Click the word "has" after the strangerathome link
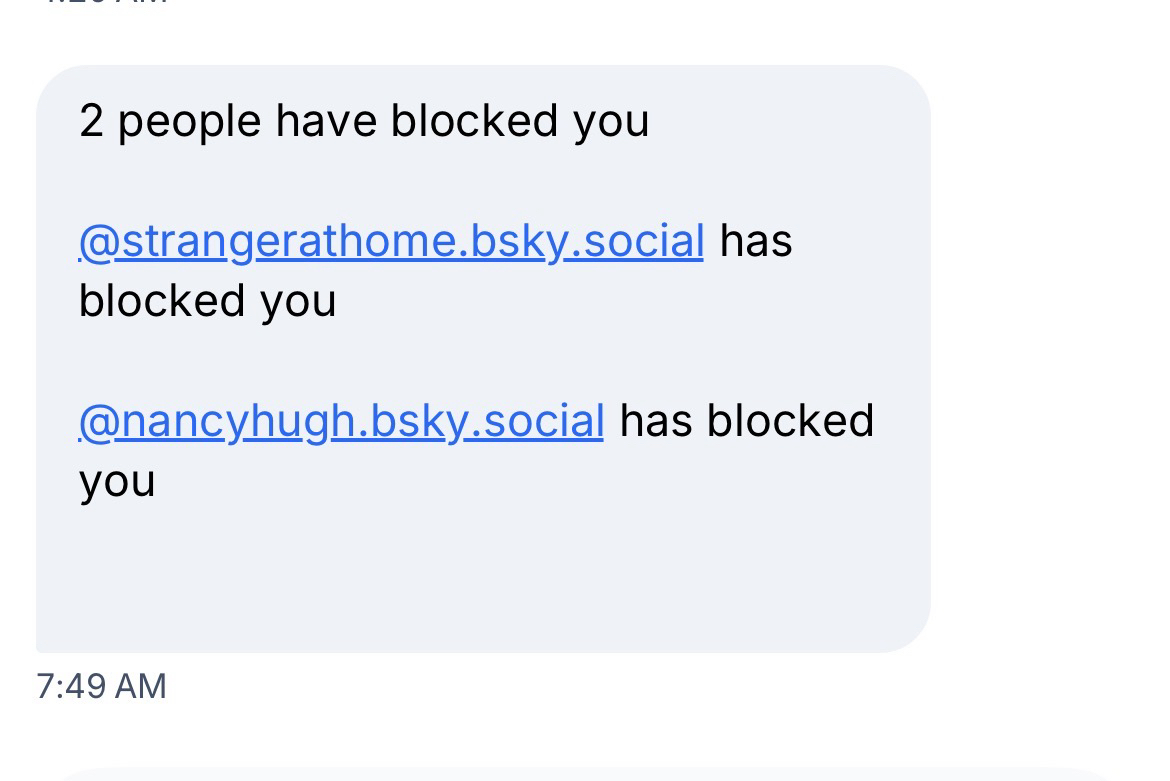This screenshot has width=1170, height=781. point(756,241)
